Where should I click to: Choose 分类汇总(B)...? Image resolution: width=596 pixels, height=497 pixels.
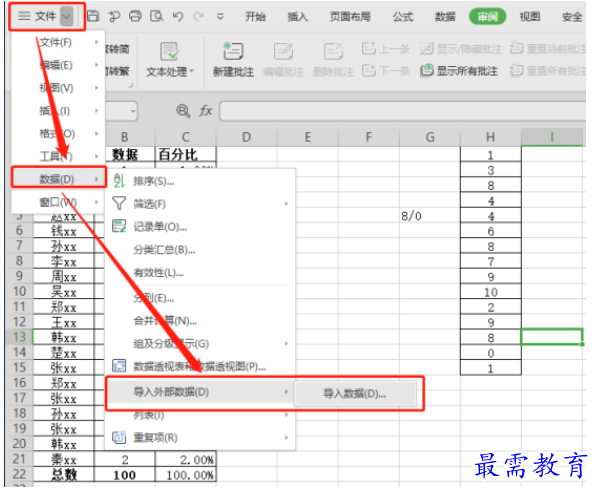(x=199, y=250)
